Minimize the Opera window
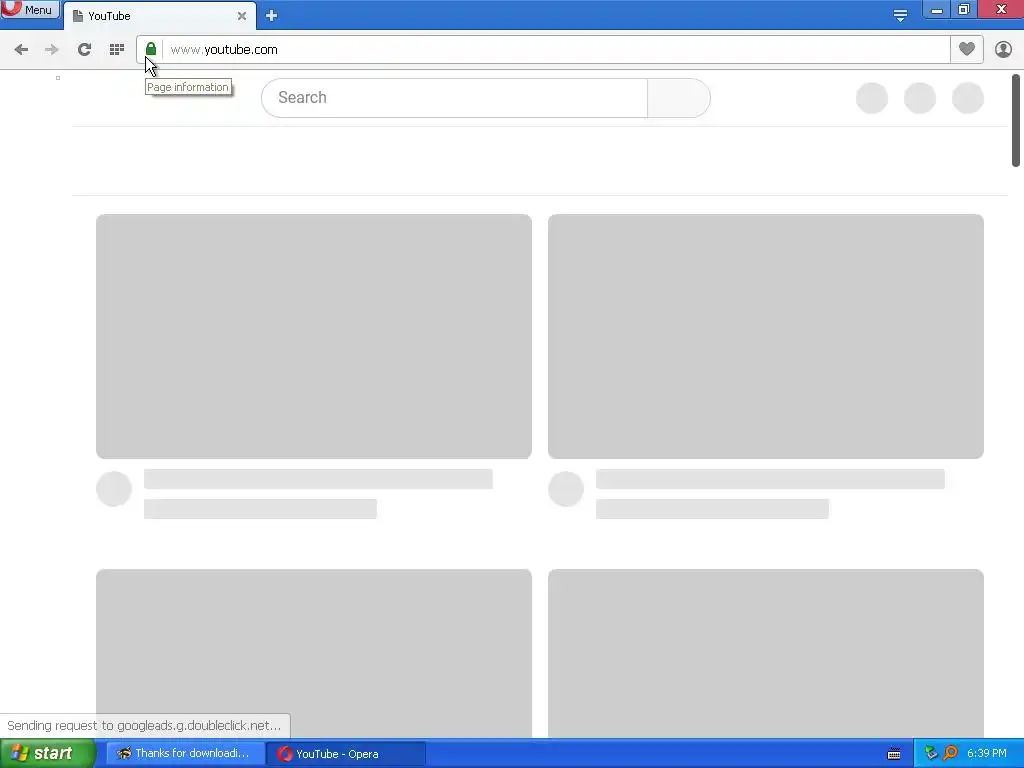The width and height of the screenshot is (1024, 768). 936,10
